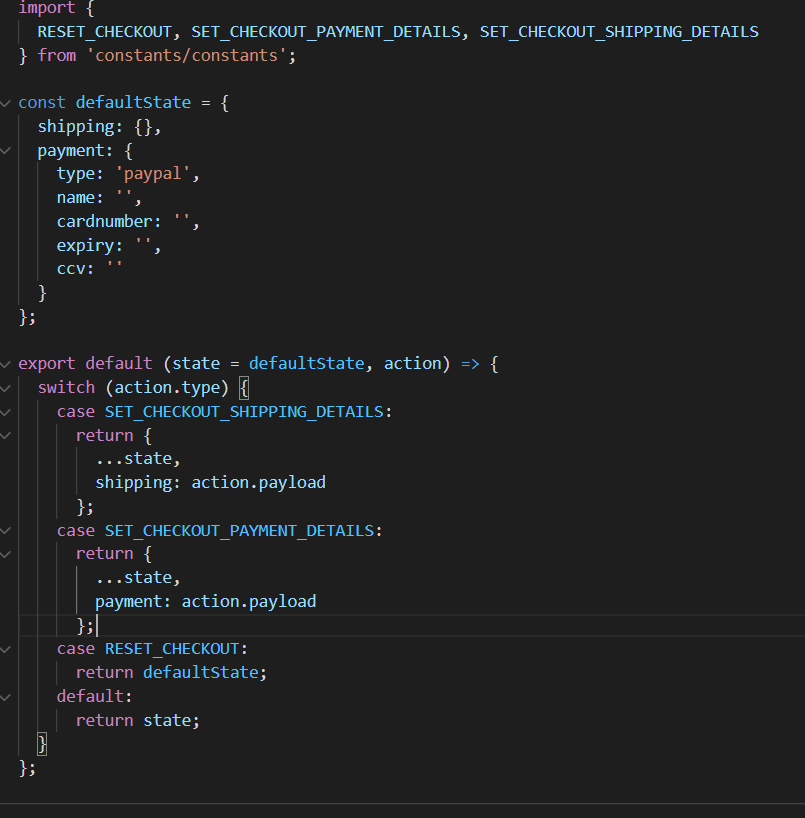The height and width of the screenshot is (818, 805).
Task: Fold the case RESET_CHECKOUT chevron
Action: click(x=5, y=649)
